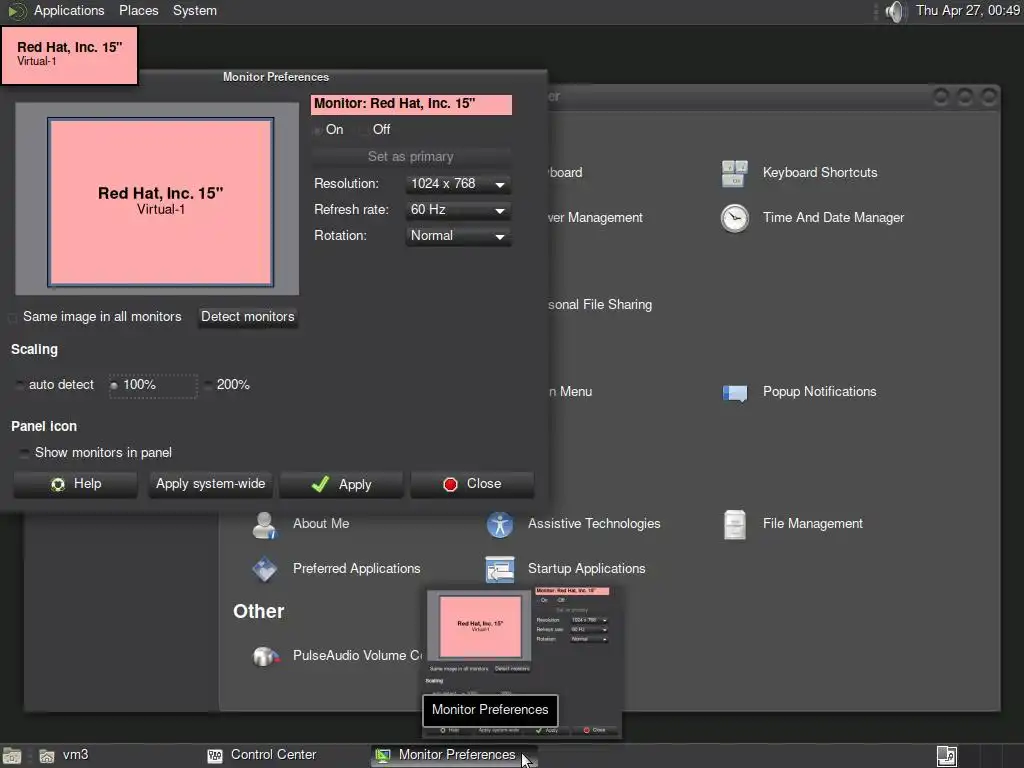Click the vm3 folder icon in taskbar
1024x768 pixels.
pos(46,756)
